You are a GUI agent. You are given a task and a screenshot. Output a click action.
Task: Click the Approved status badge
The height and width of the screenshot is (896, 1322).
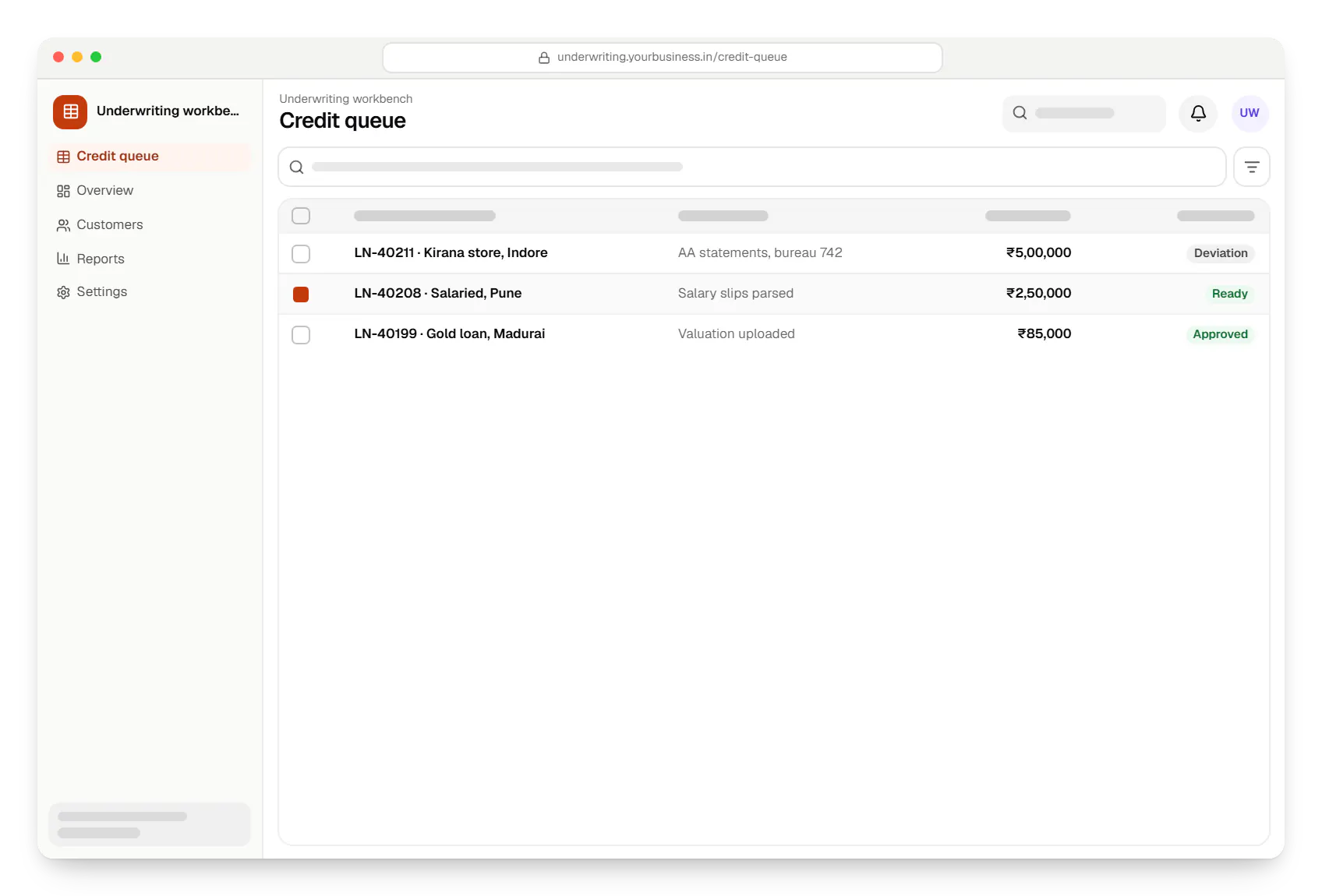click(x=1220, y=334)
